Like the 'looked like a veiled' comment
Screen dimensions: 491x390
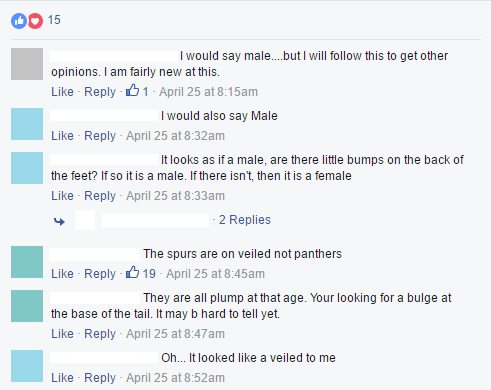(62, 378)
